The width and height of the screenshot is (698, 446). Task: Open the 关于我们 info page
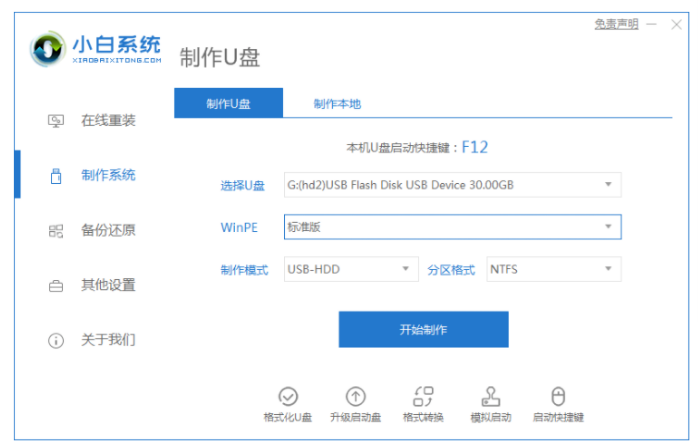(107, 340)
